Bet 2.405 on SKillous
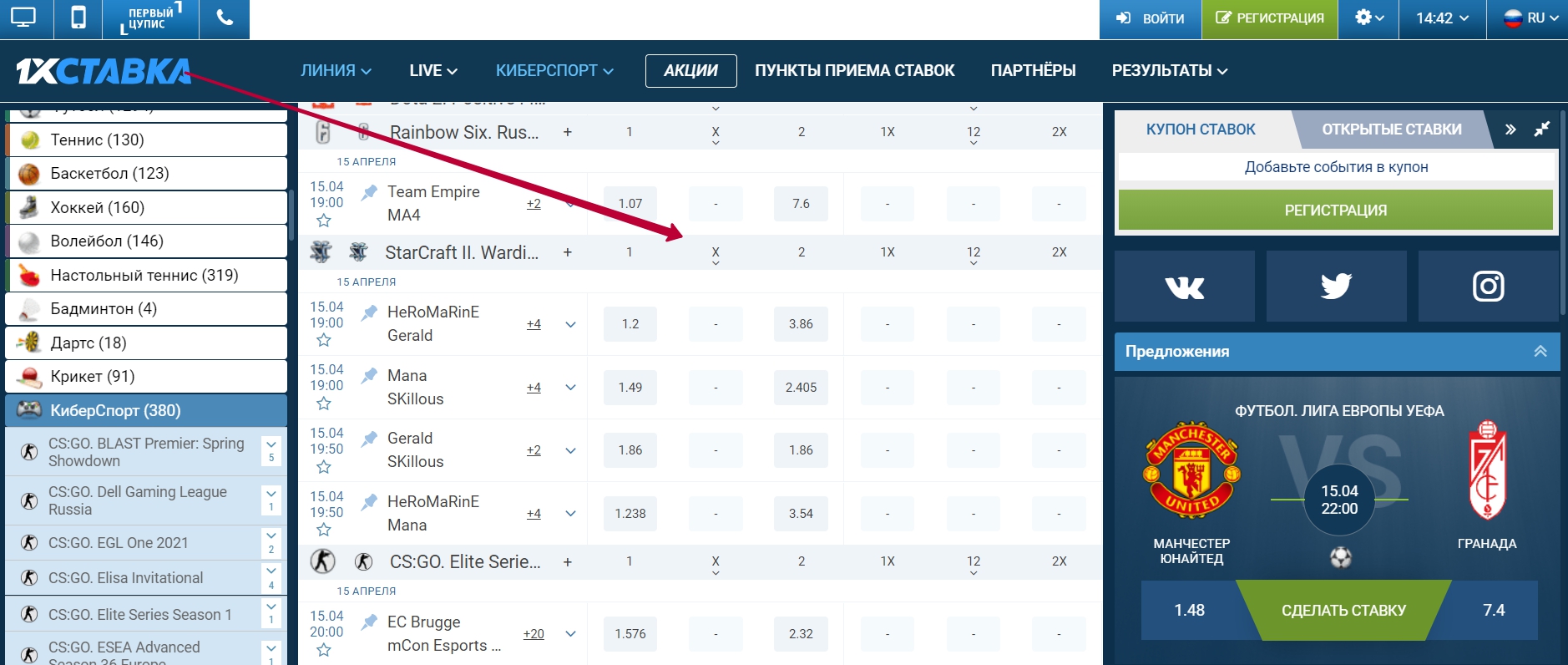 coord(801,388)
